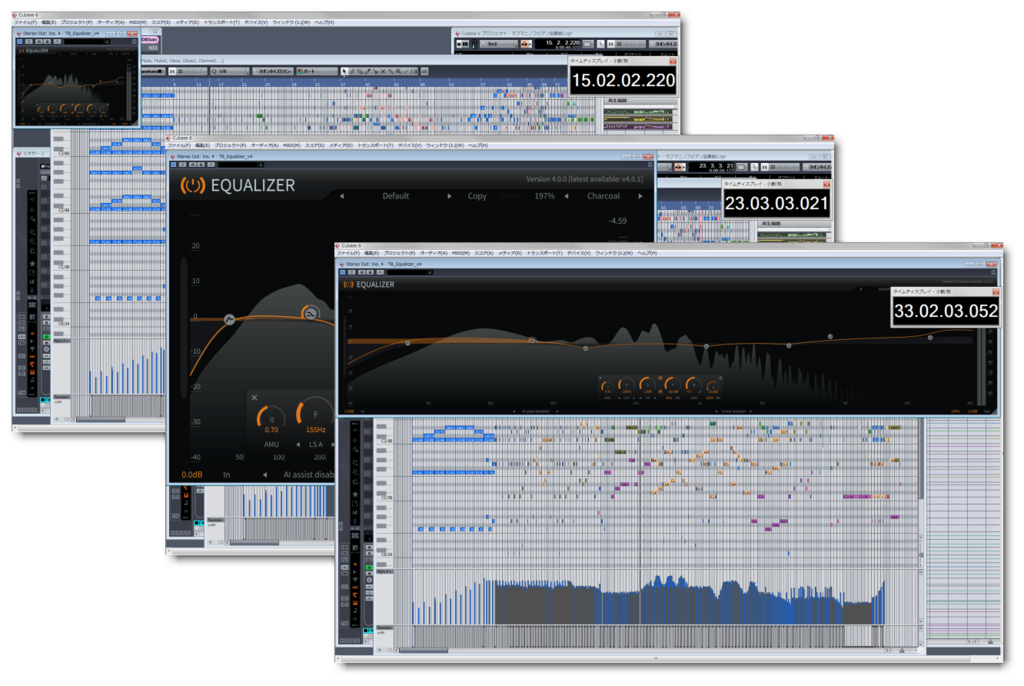Open preset field in front window plugin header
Image resolution: width=1024 pixels, height=686 pixels.
coord(409,272)
